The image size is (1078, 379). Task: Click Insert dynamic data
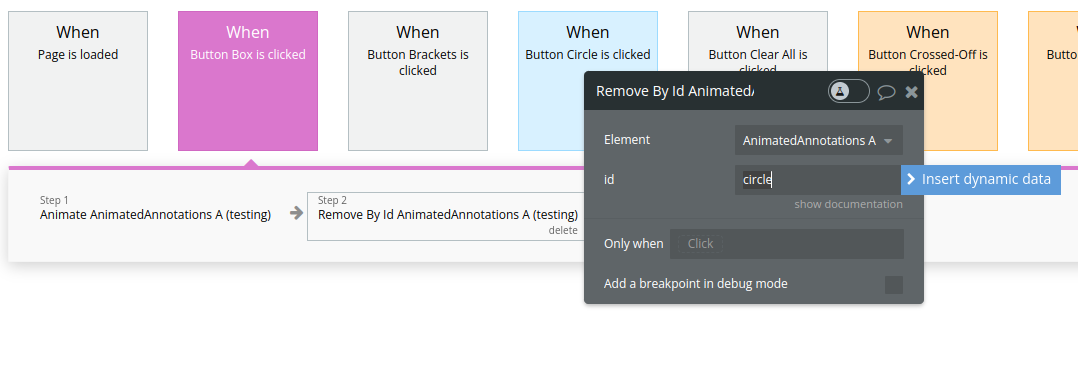(981, 180)
